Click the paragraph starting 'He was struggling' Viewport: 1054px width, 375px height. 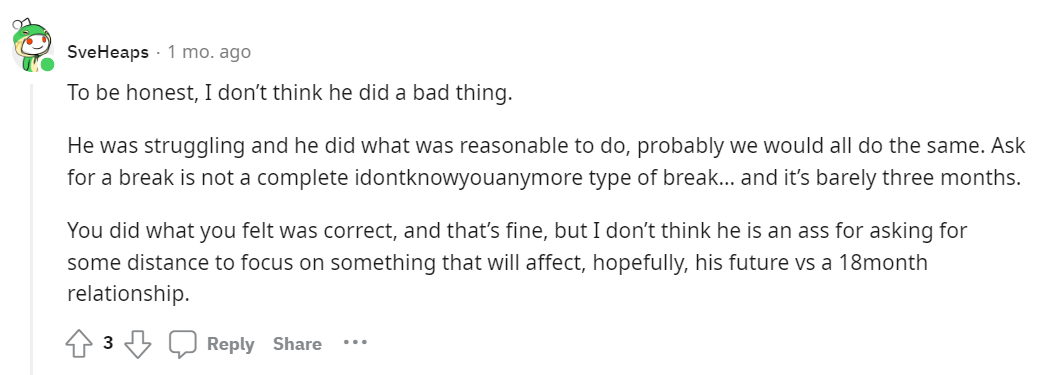(546, 162)
